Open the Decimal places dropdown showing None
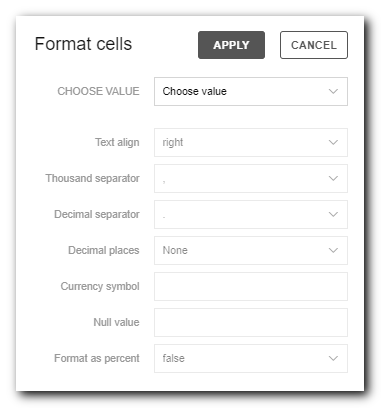 [x=251, y=250]
